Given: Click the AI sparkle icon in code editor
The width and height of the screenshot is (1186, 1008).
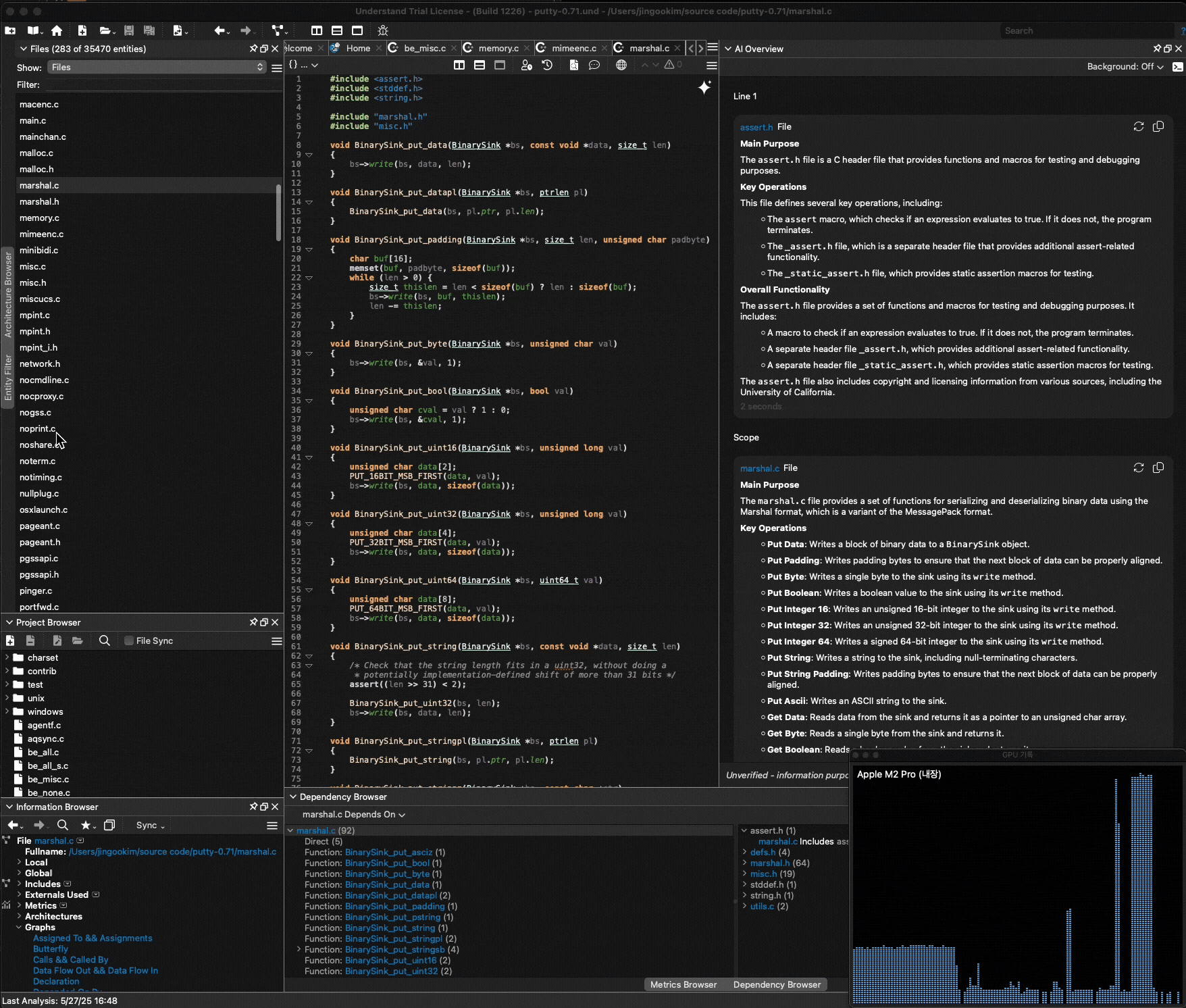Looking at the screenshot, I should 704,87.
